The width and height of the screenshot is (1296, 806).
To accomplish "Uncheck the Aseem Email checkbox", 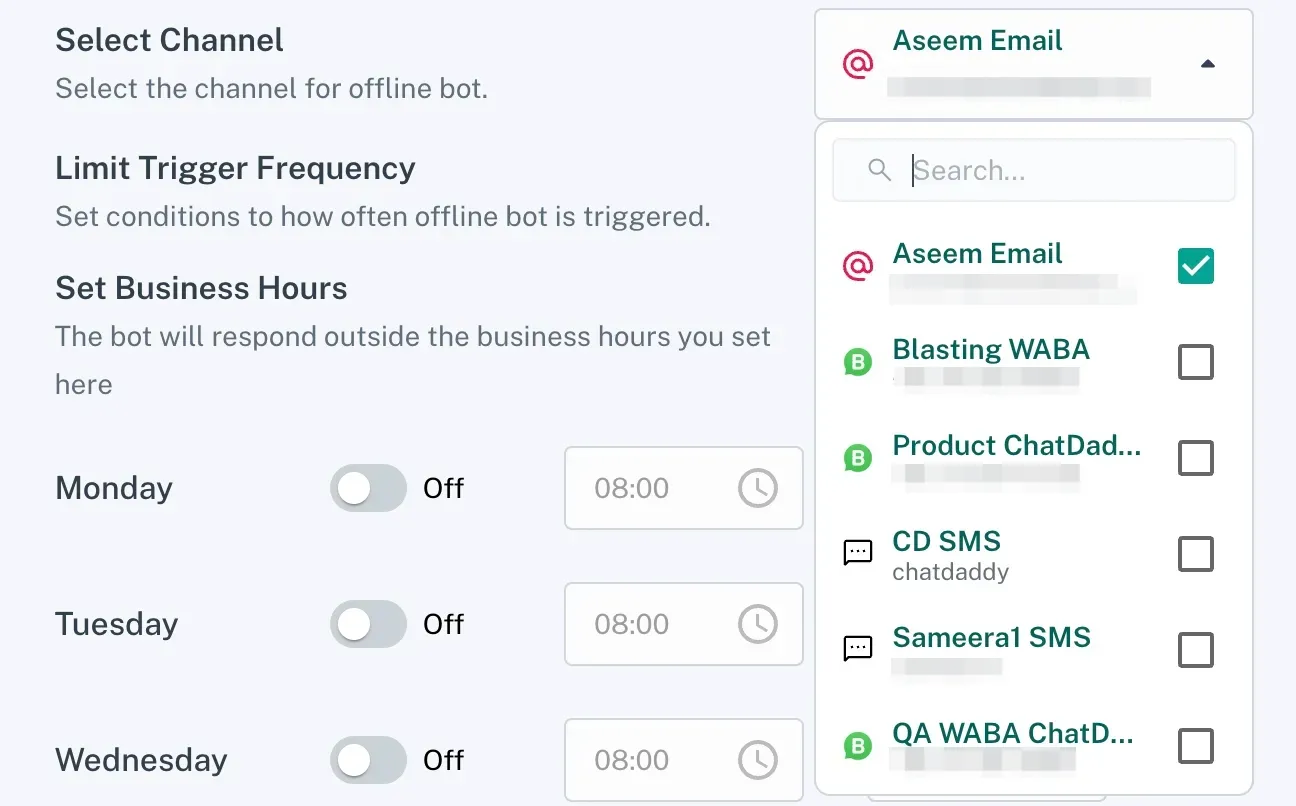I will click(1195, 266).
